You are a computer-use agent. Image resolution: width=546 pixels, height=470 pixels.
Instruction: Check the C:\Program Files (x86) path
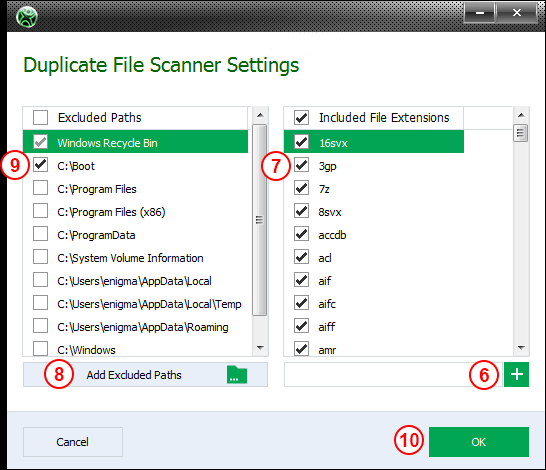[40, 211]
